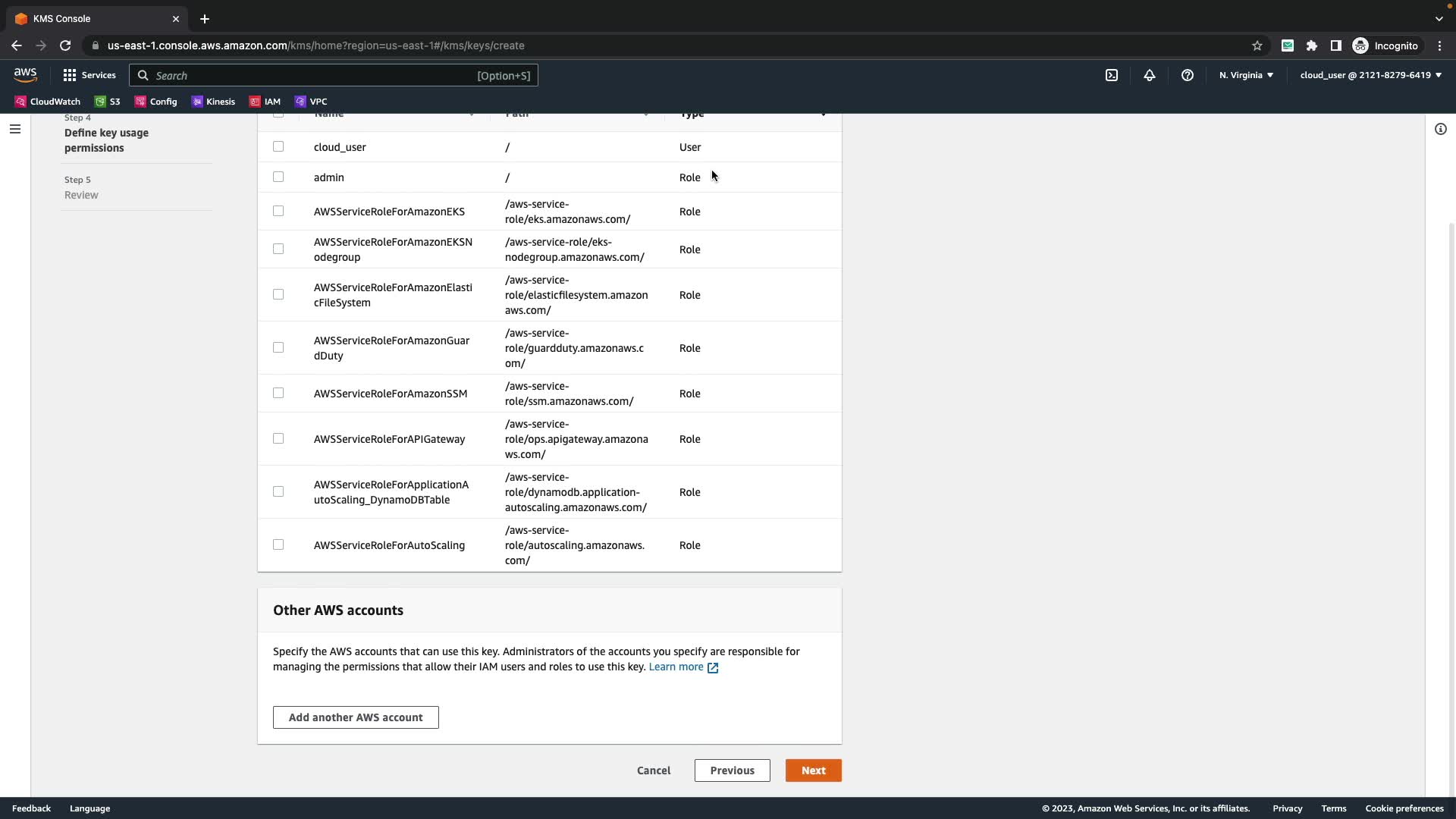Check the cloud_user row checkbox
Screen dimensions: 1456x819
[x=278, y=146]
